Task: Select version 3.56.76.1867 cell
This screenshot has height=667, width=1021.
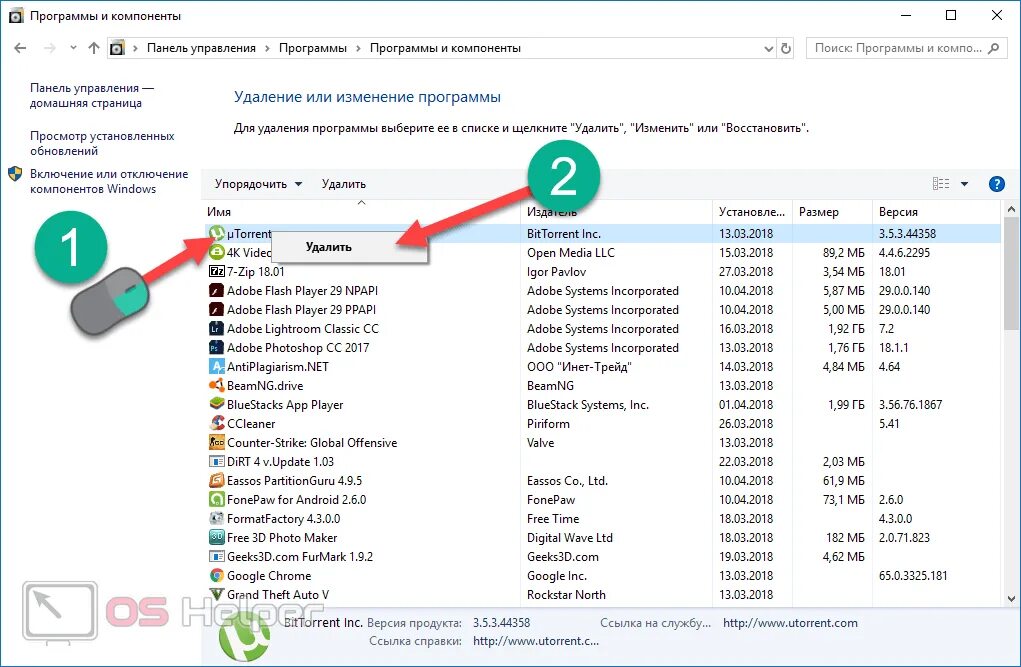Action: 910,404
